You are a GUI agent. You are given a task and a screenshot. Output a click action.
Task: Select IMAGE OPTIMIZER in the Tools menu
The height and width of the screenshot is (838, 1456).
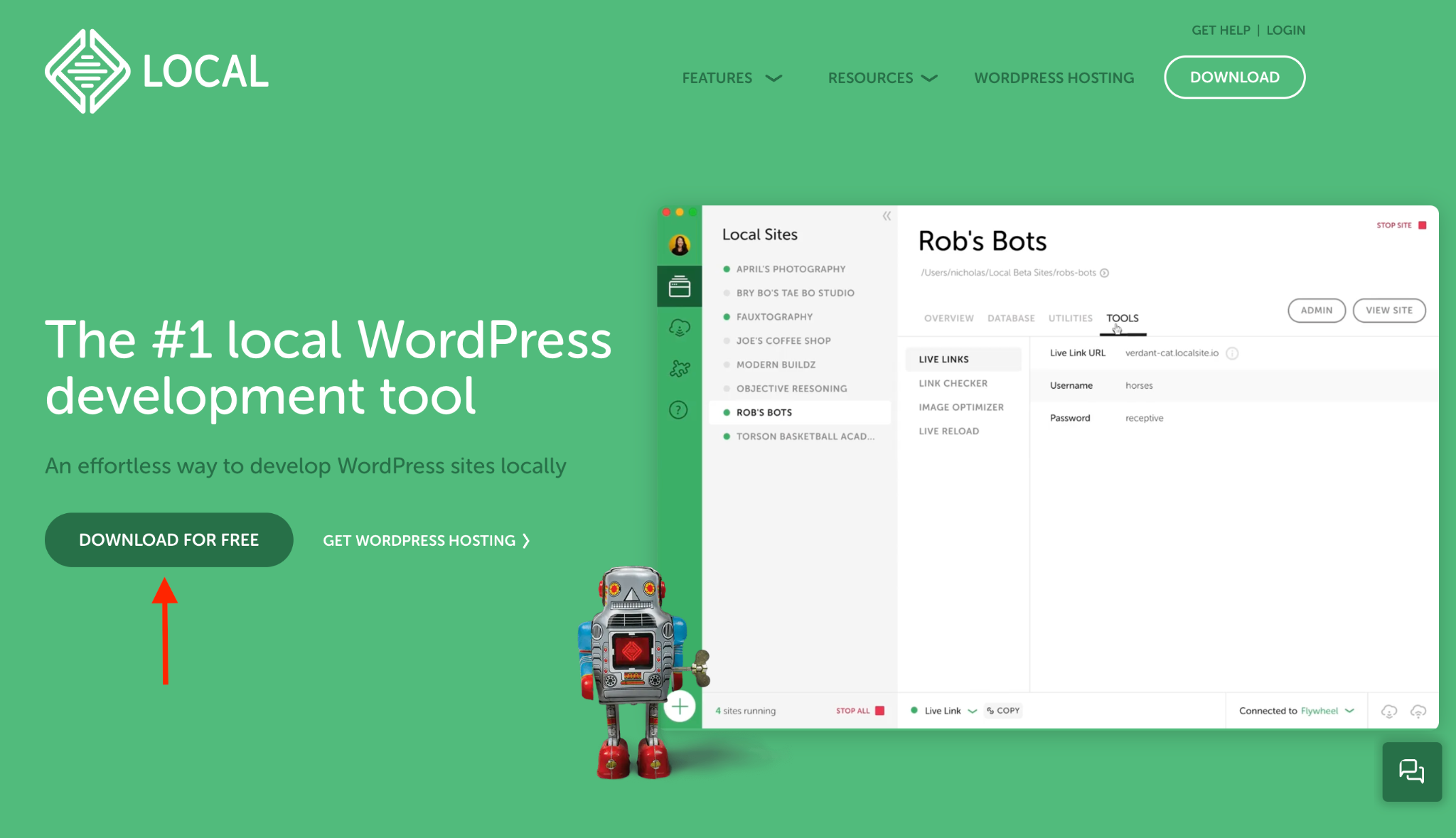[x=960, y=407]
